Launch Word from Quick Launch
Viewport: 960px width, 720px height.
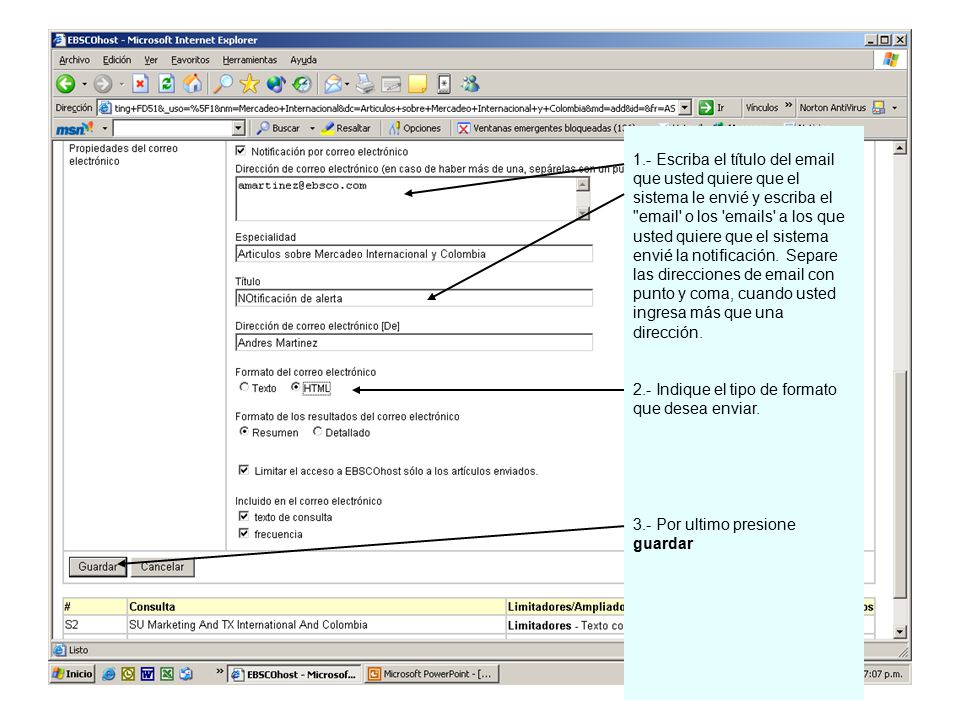(x=148, y=674)
